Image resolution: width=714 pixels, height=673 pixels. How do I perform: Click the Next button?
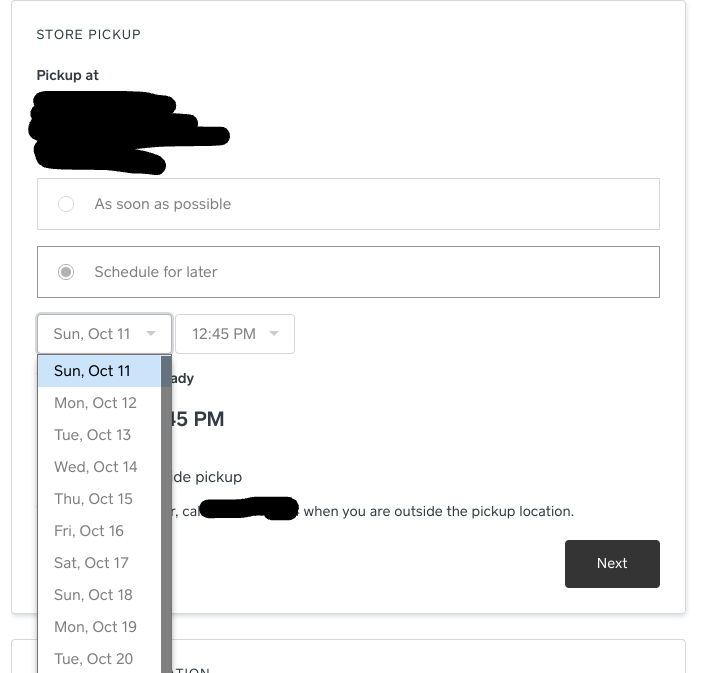click(612, 563)
